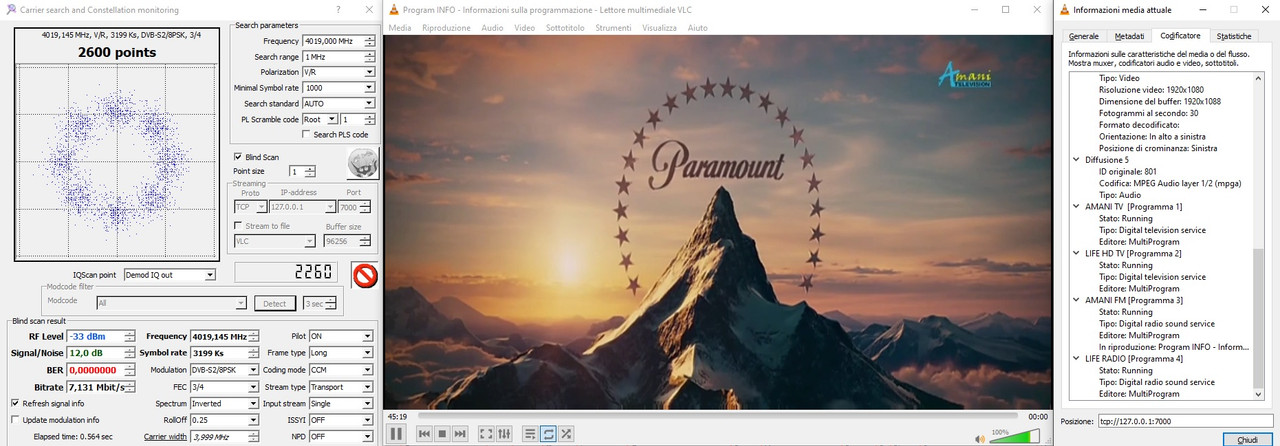Enable the Search PLS code checkbox
Viewport: 1280px width, 446px height.
[307, 134]
